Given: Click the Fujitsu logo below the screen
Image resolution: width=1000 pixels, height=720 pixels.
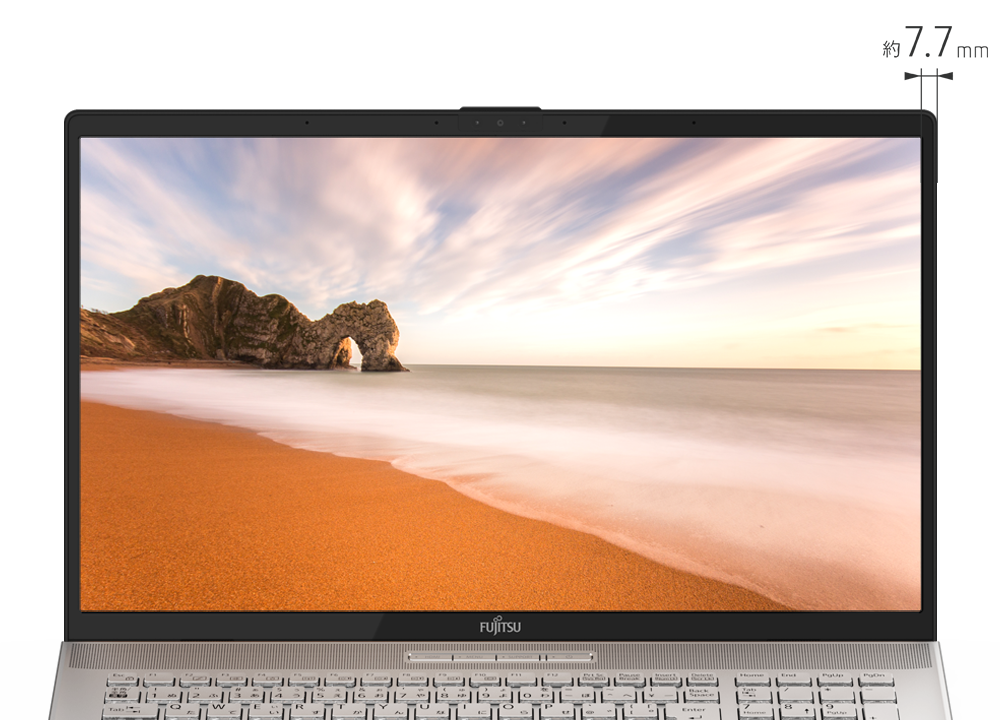Looking at the screenshot, I should [x=500, y=627].
